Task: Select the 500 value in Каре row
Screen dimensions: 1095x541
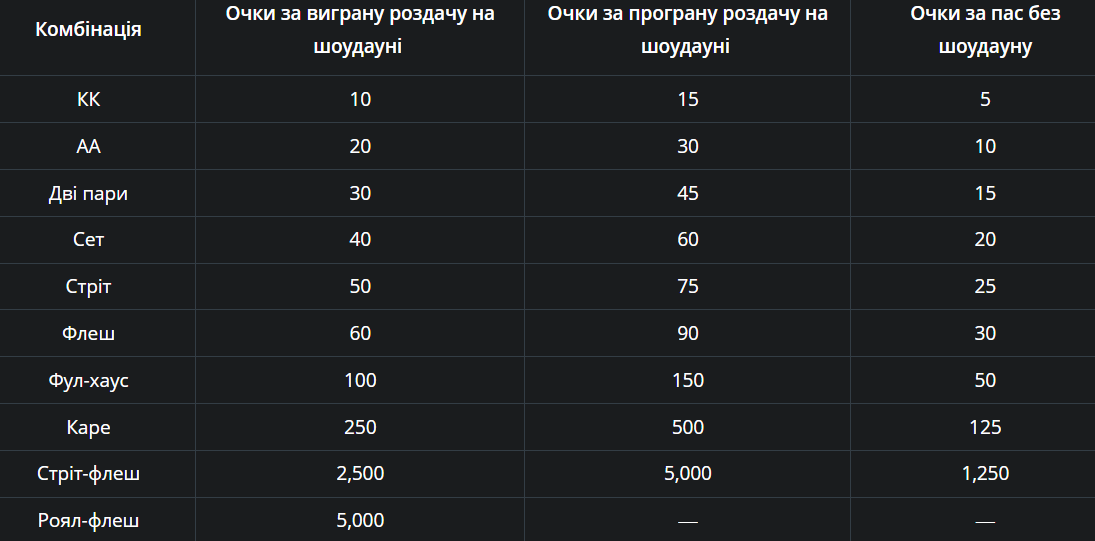Action: 687,427
